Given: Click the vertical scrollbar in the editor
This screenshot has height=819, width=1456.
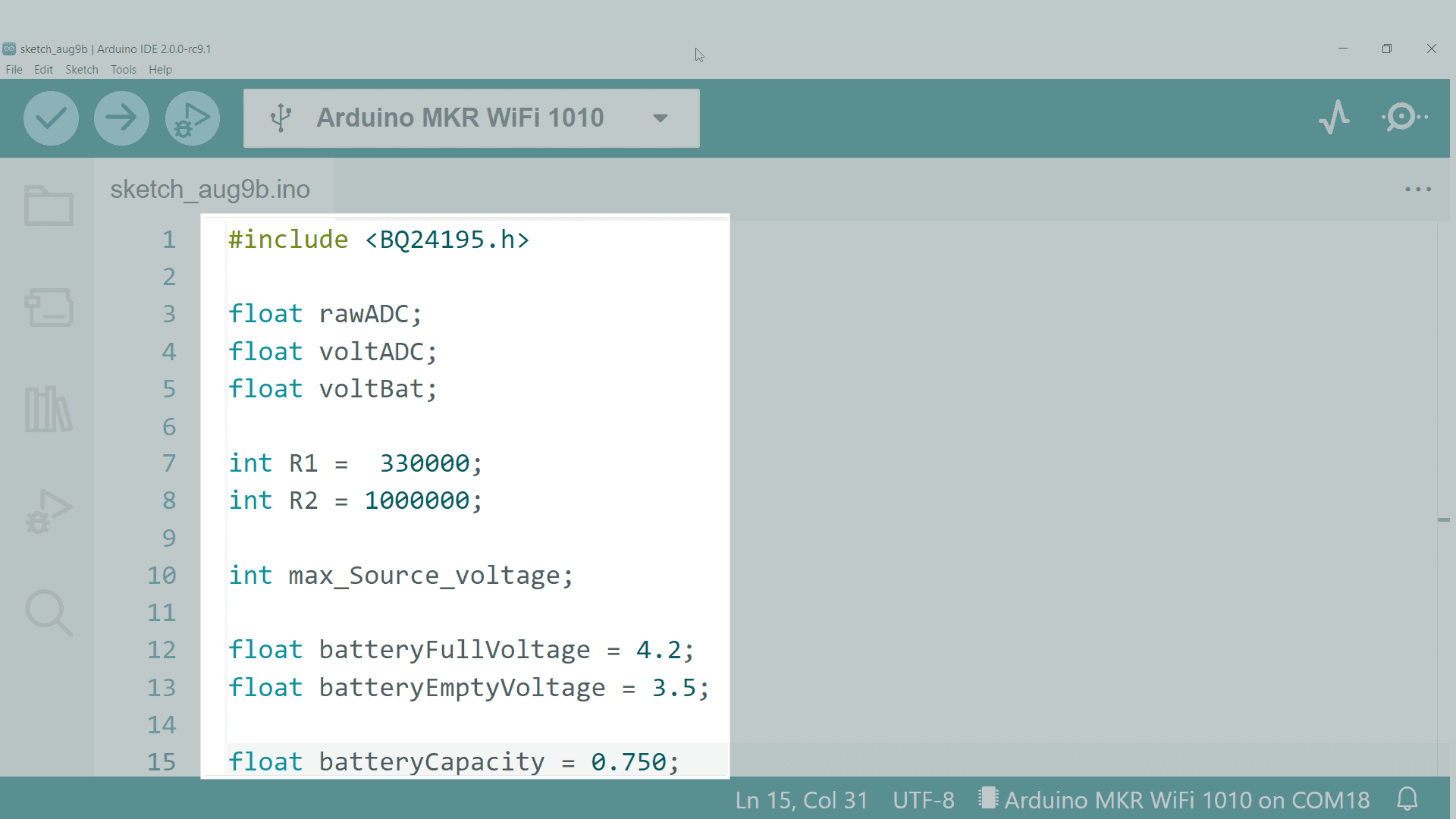Looking at the screenshot, I should tap(1443, 519).
